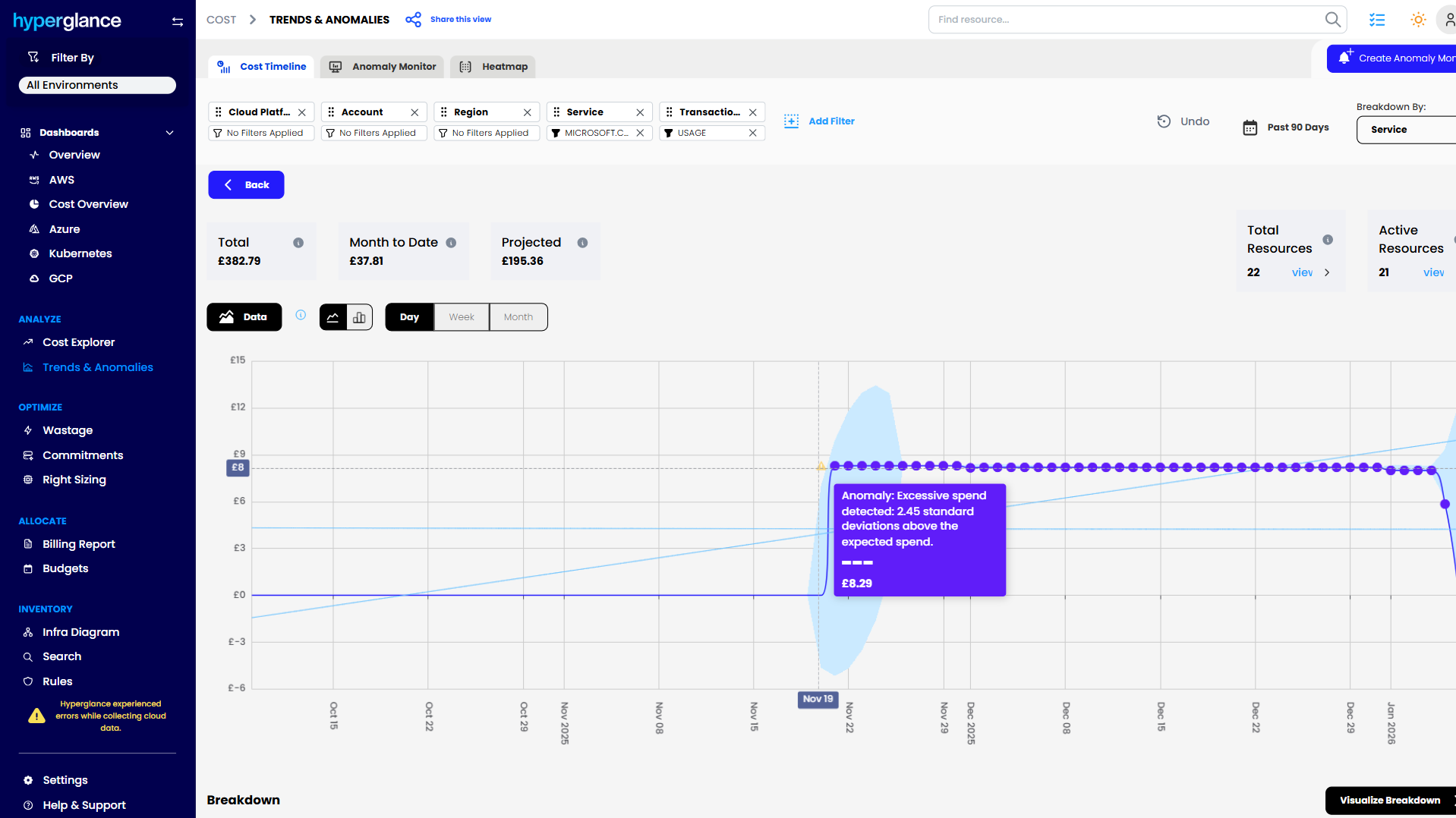The height and width of the screenshot is (818, 1456).
Task: Open the Heatmap tab
Action: pyautogui.click(x=493, y=67)
